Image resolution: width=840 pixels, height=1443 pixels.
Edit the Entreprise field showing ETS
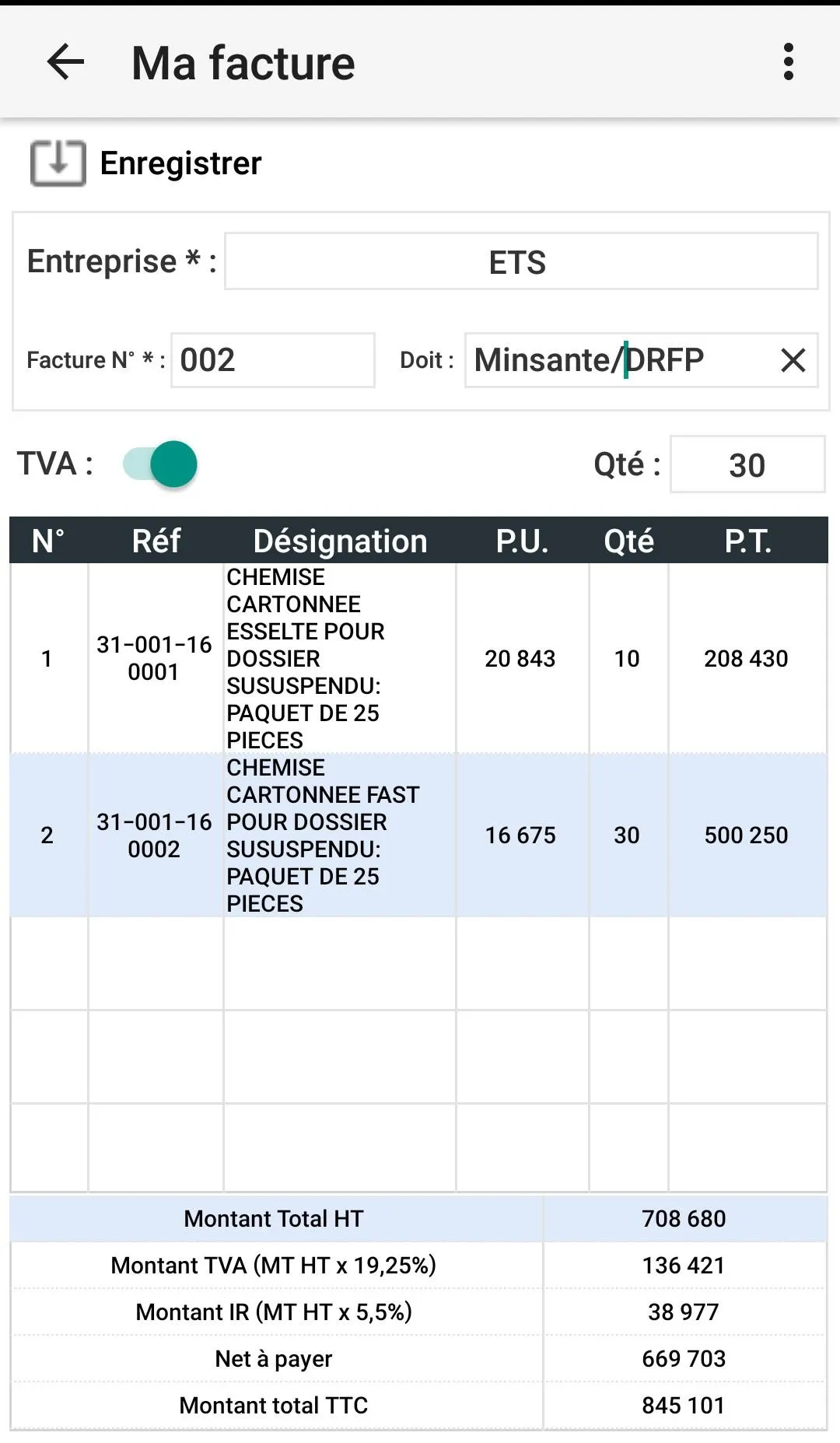pyautogui.click(x=521, y=261)
